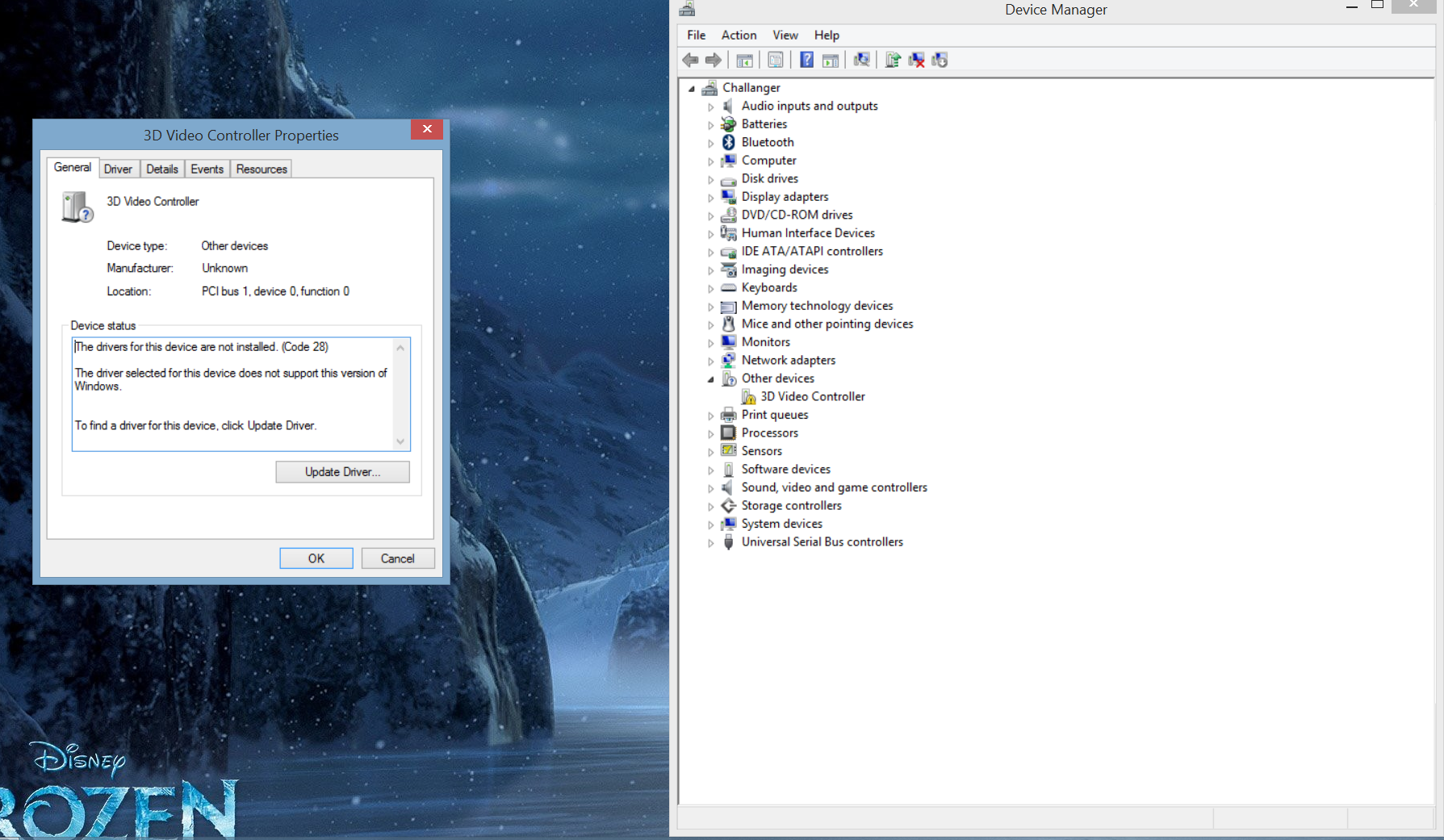This screenshot has height=840, width=1444.
Task: Expand Sound, video and game controllers node
Action: pyautogui.click(x=710, y=488)
